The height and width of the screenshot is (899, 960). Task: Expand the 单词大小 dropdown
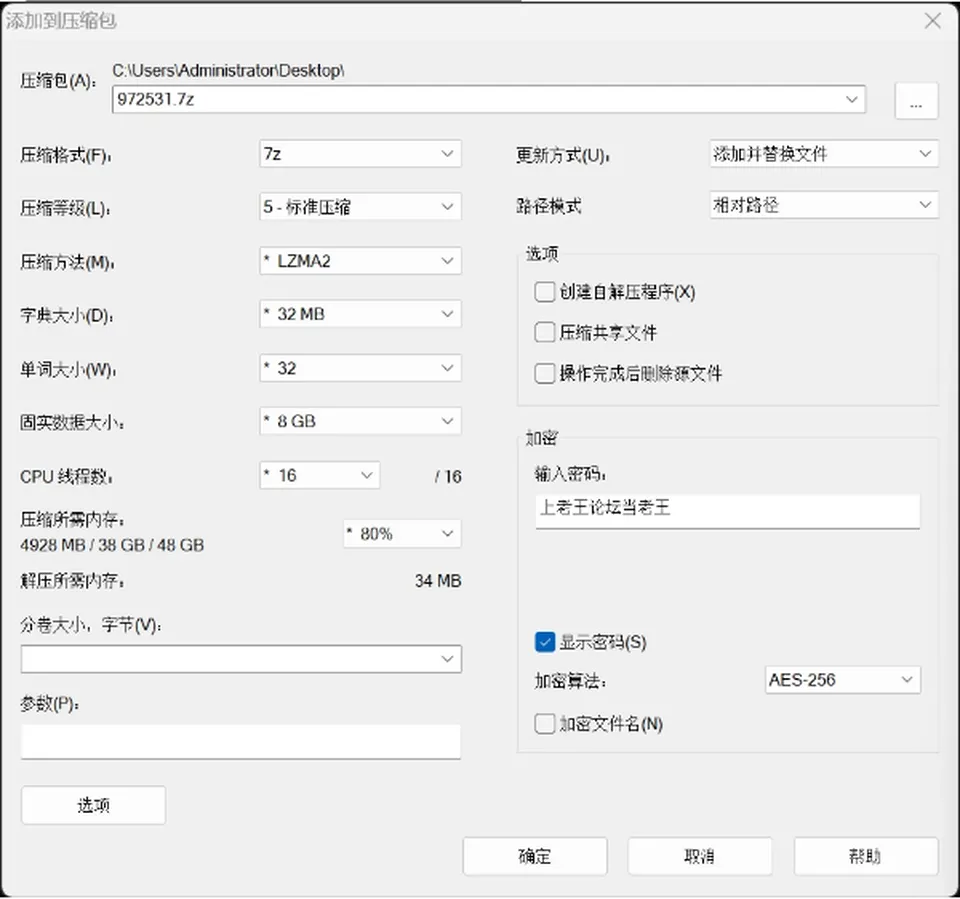point(360,368)
